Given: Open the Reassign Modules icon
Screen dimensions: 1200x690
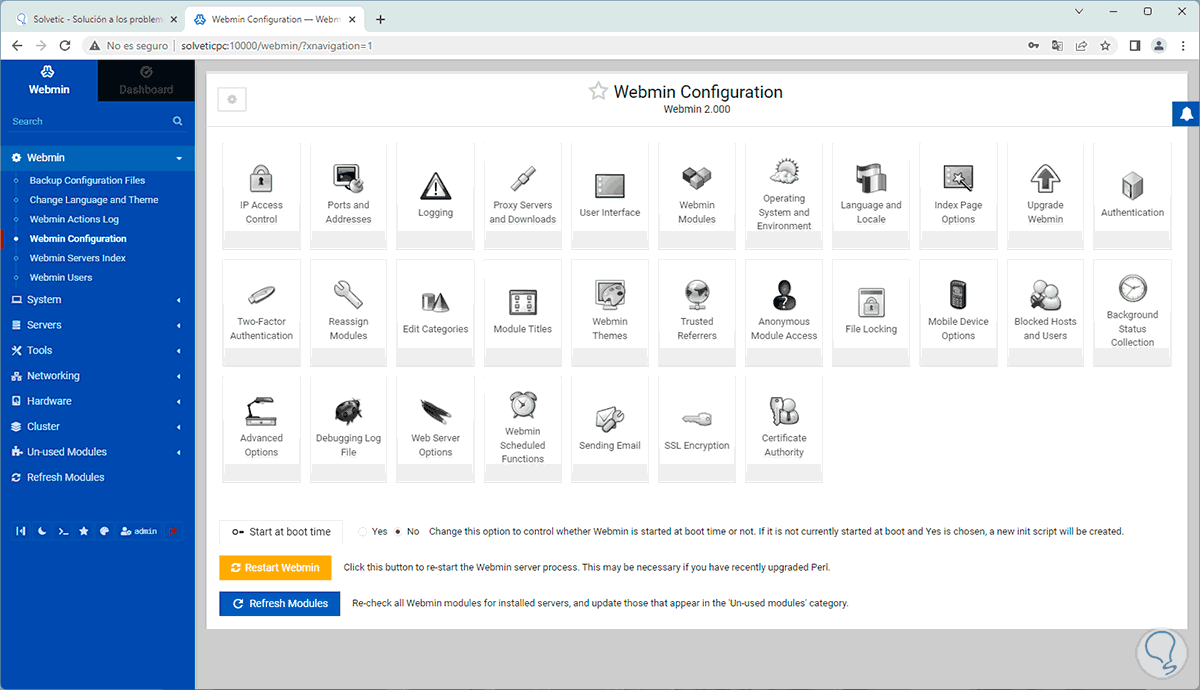Looking at the screenshot, I should (x=348, y=313).
